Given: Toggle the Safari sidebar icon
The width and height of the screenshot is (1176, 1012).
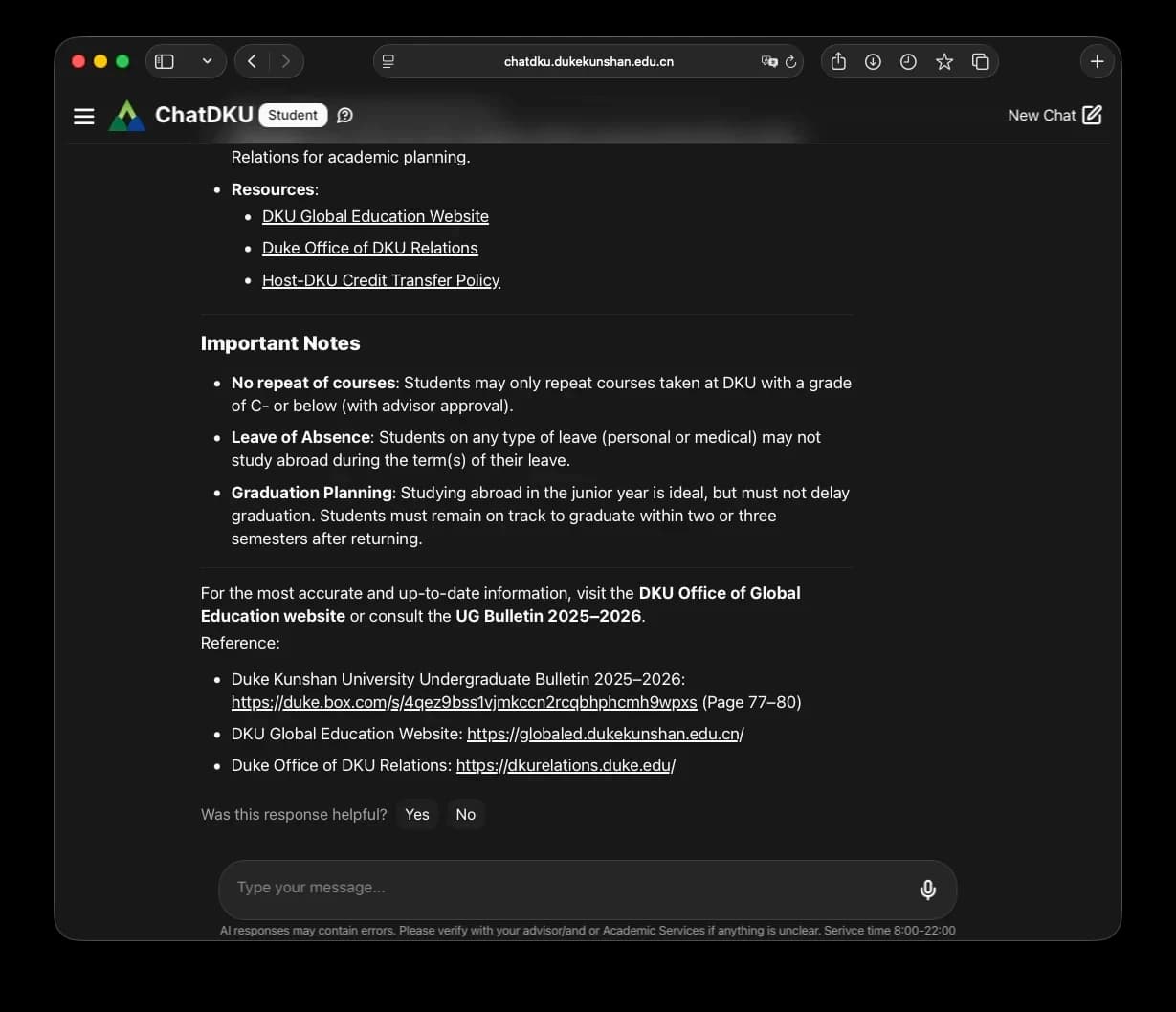Looking at the screenshot, I should tap(165, 61).
